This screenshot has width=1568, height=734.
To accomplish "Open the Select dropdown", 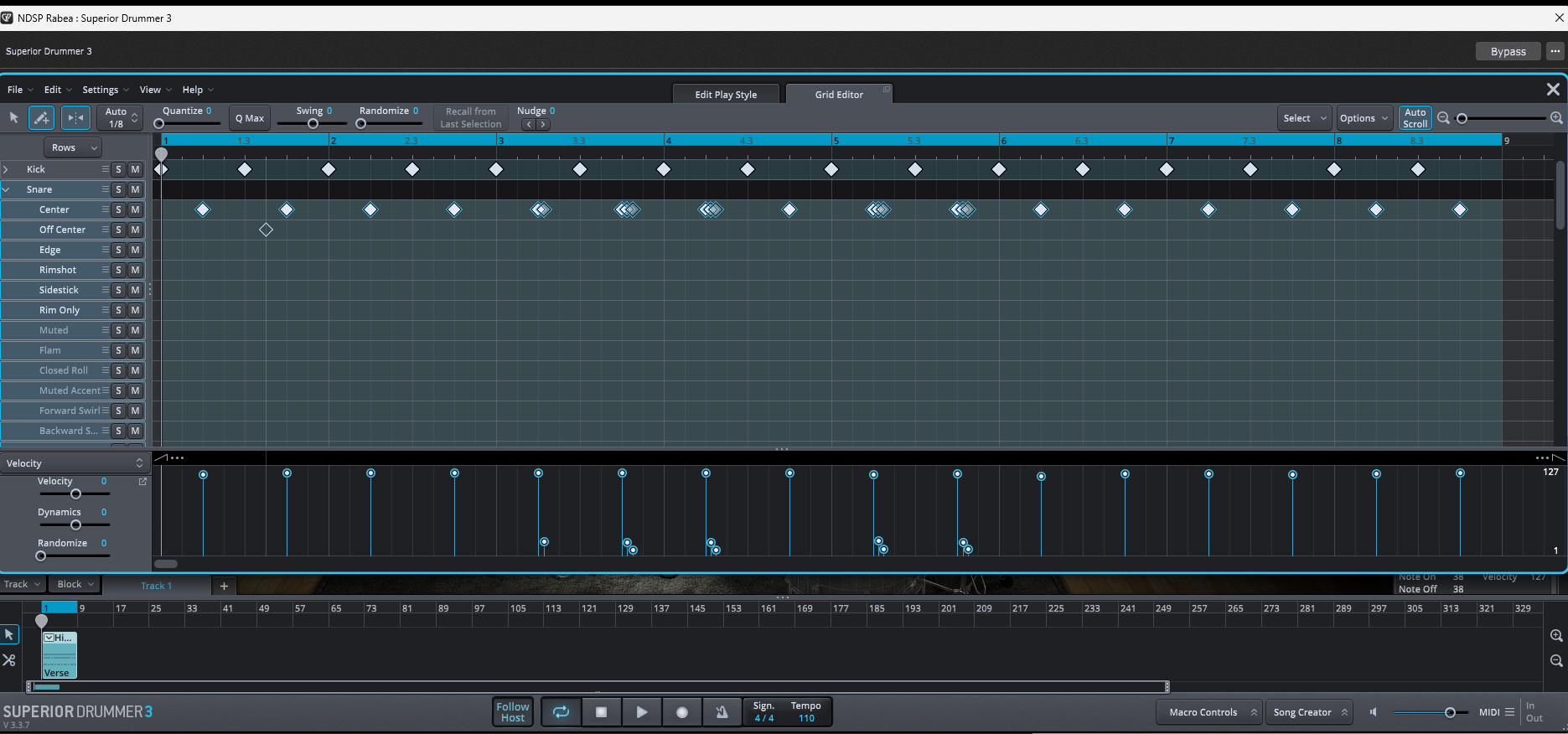I will coord(1304,118).
